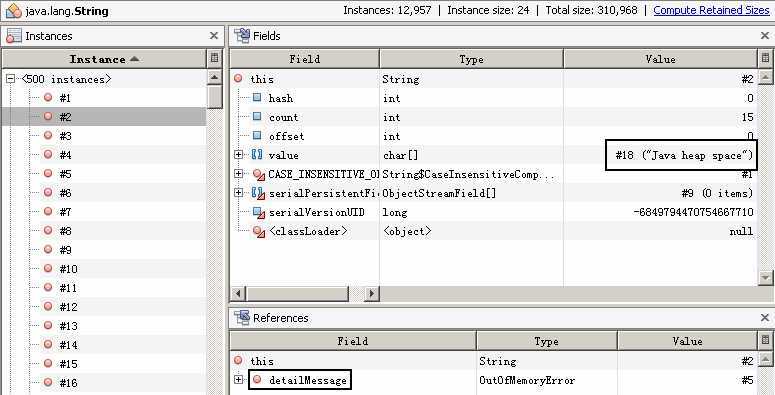Click the Instances panel icon
This screenshot has width=775, height=395.
coord(14,36)
